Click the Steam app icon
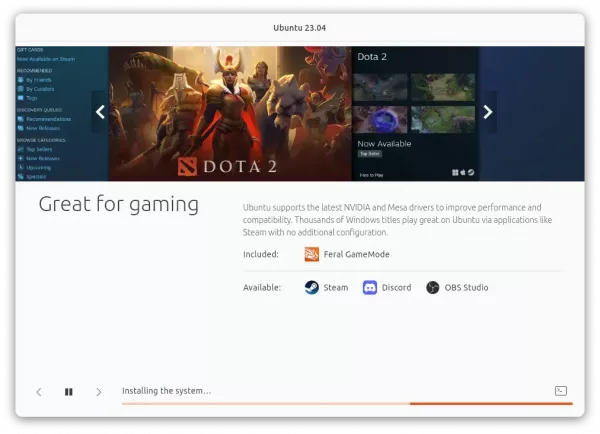Image resolution: width=600 pixels, height=434 pixels. [x=311, y=287]
